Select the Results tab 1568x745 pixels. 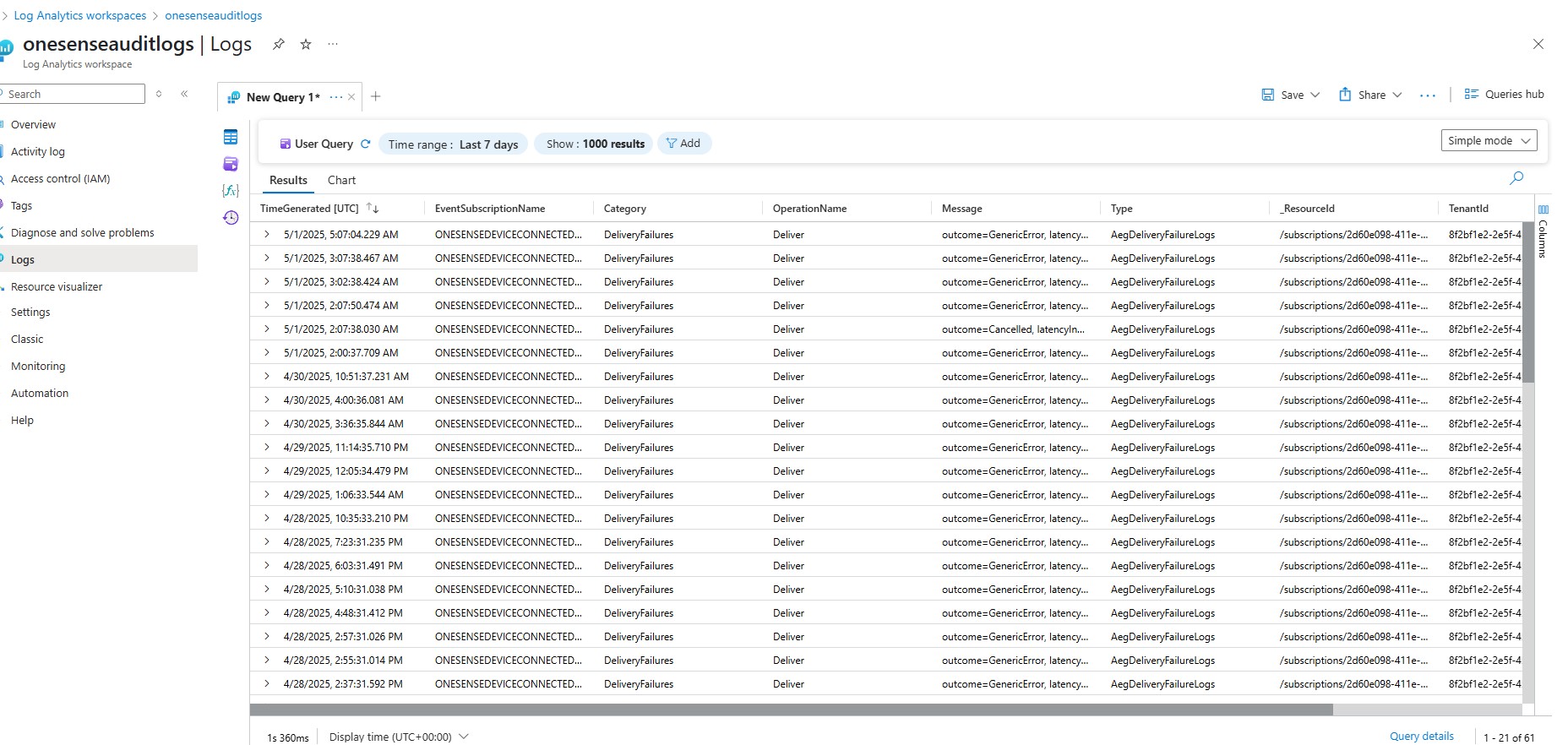click(288, 180)
